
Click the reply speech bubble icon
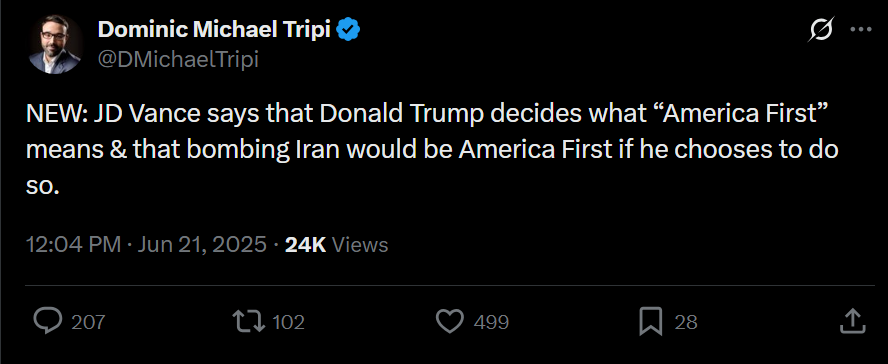(x=48, y=322)
